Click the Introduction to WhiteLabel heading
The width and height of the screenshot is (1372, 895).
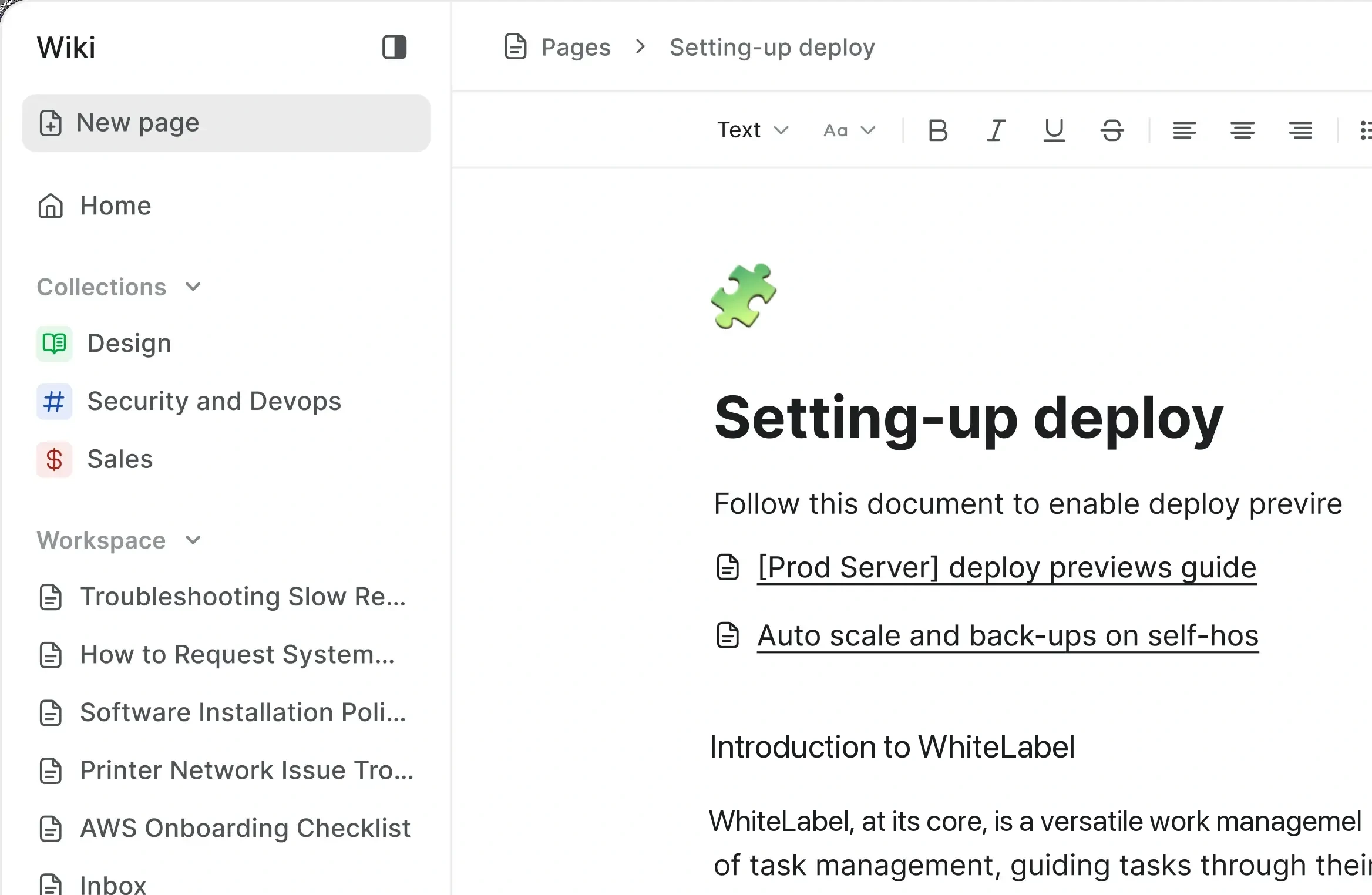[892, 747]
